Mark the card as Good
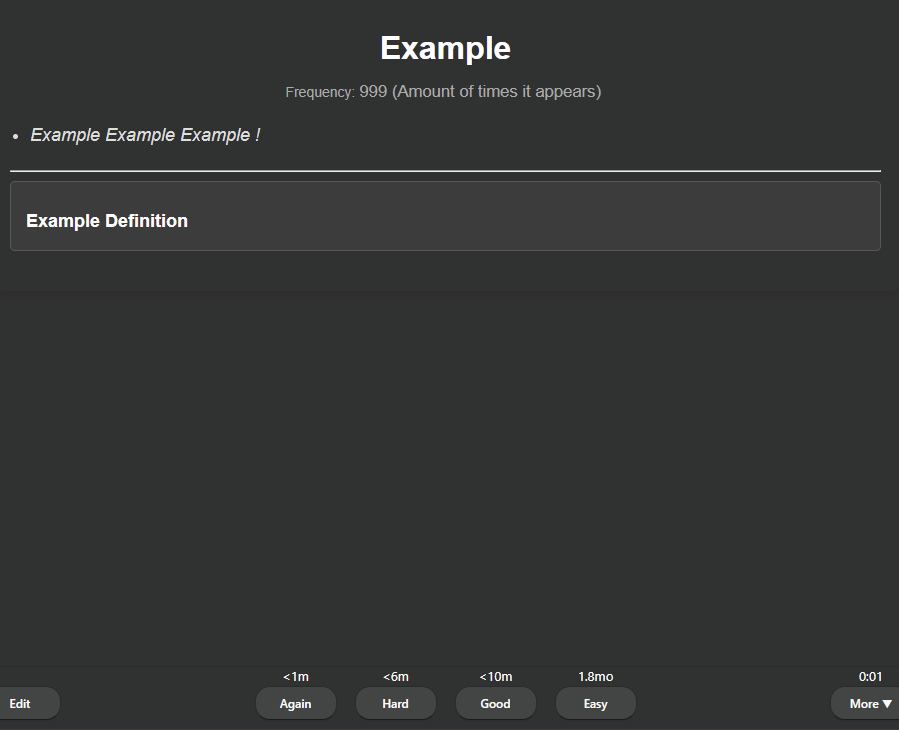 tap(495, 703)
